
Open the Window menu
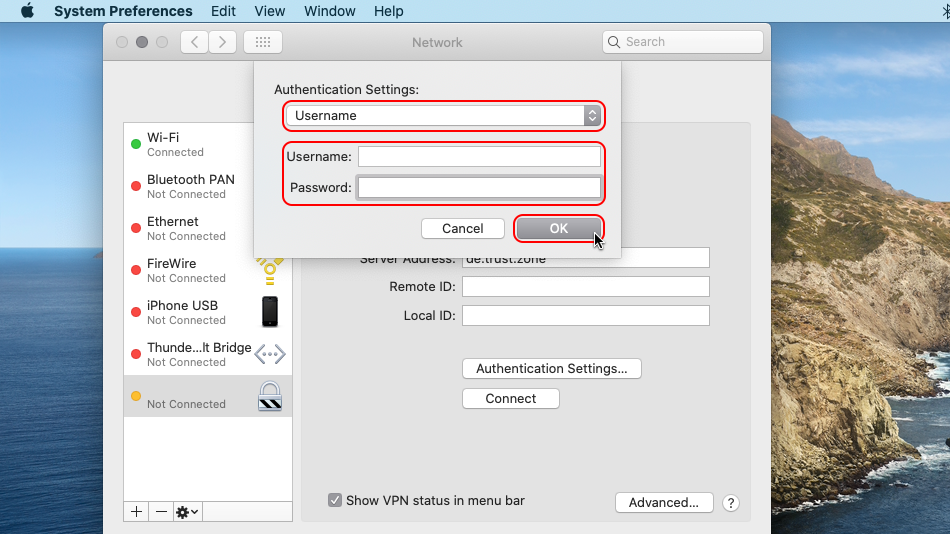click(x=329, y=11)
